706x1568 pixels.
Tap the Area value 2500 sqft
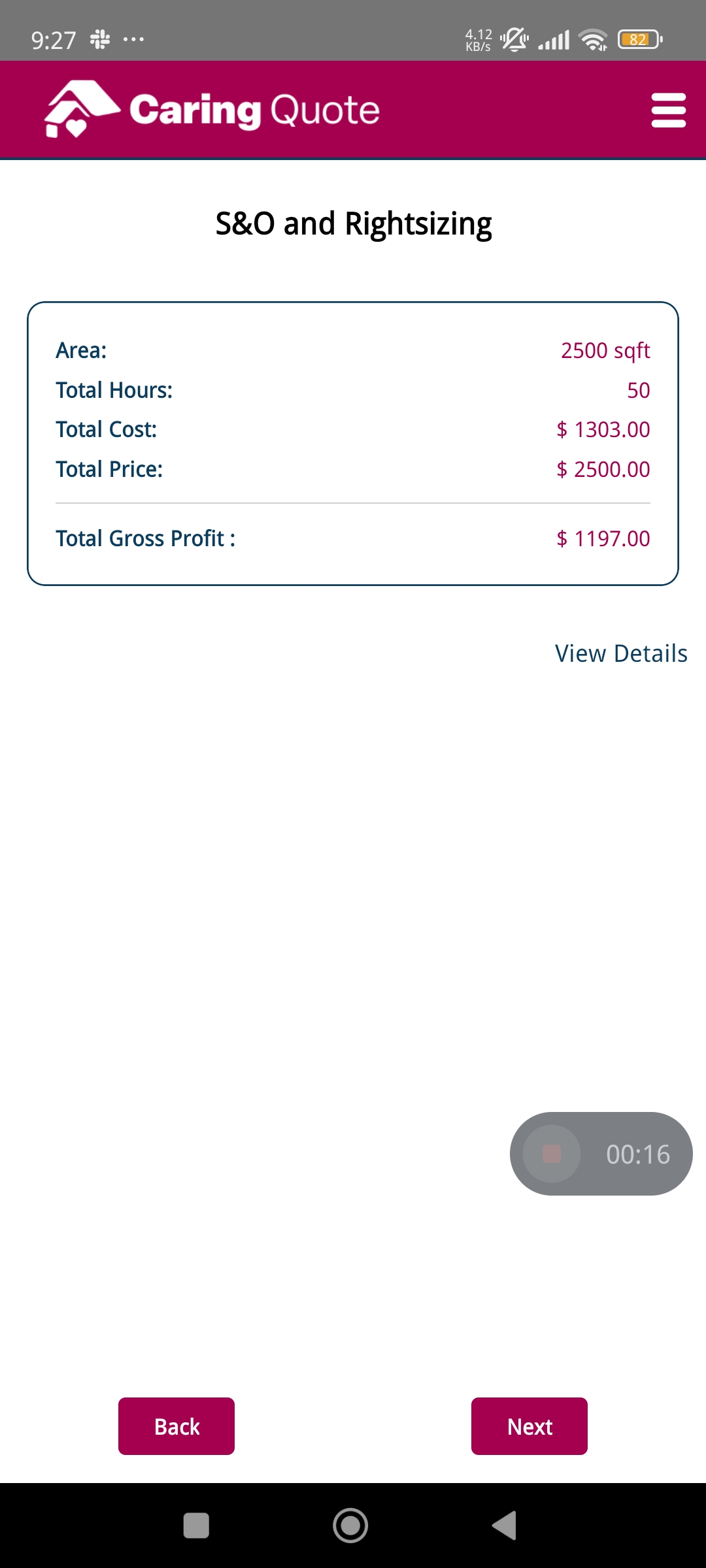[x=605, y=350]
